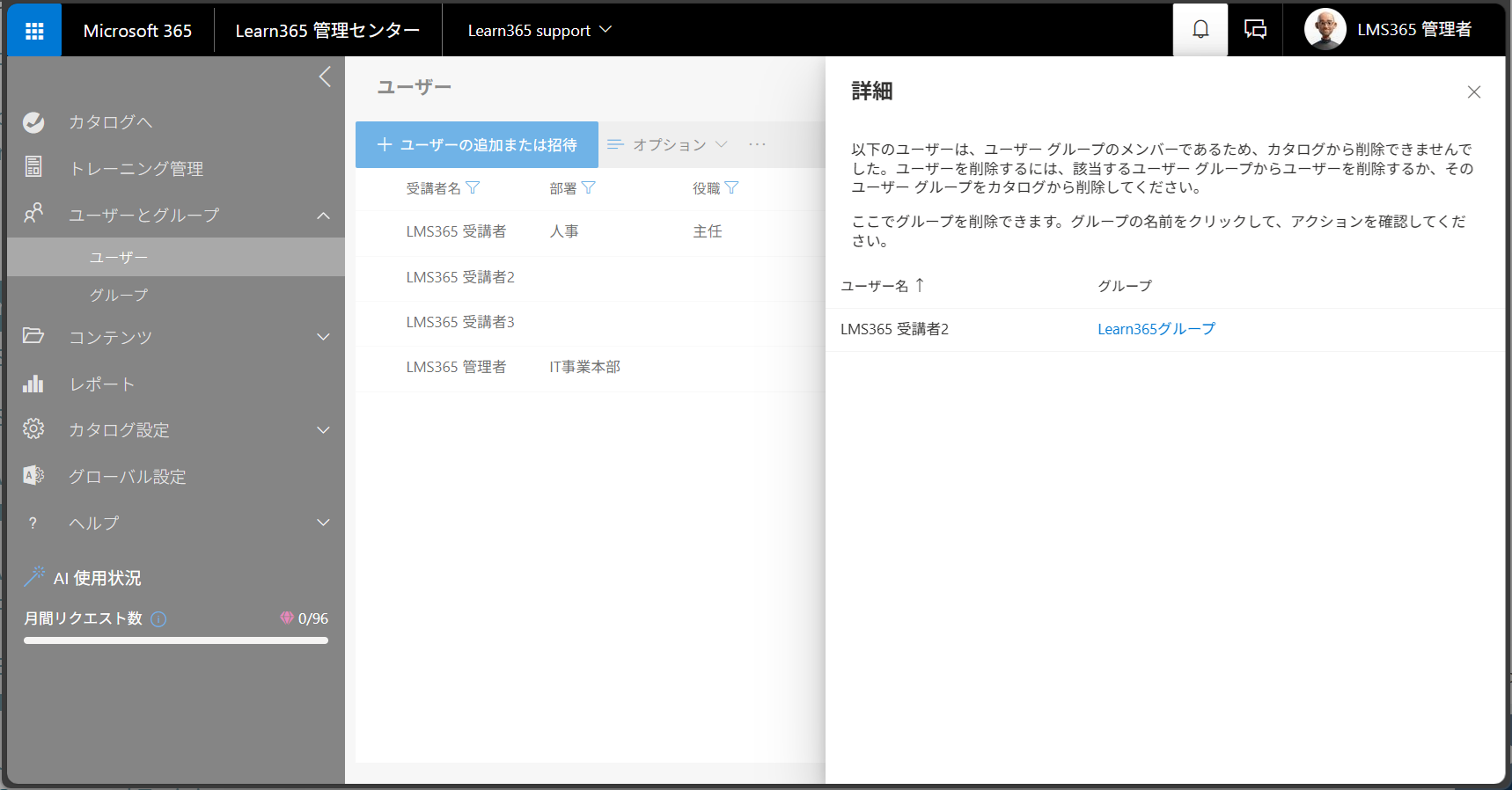The width and height of the screenshot is (1512, 790).
Task: Click the グループ column header in details
Action: 1125,286
